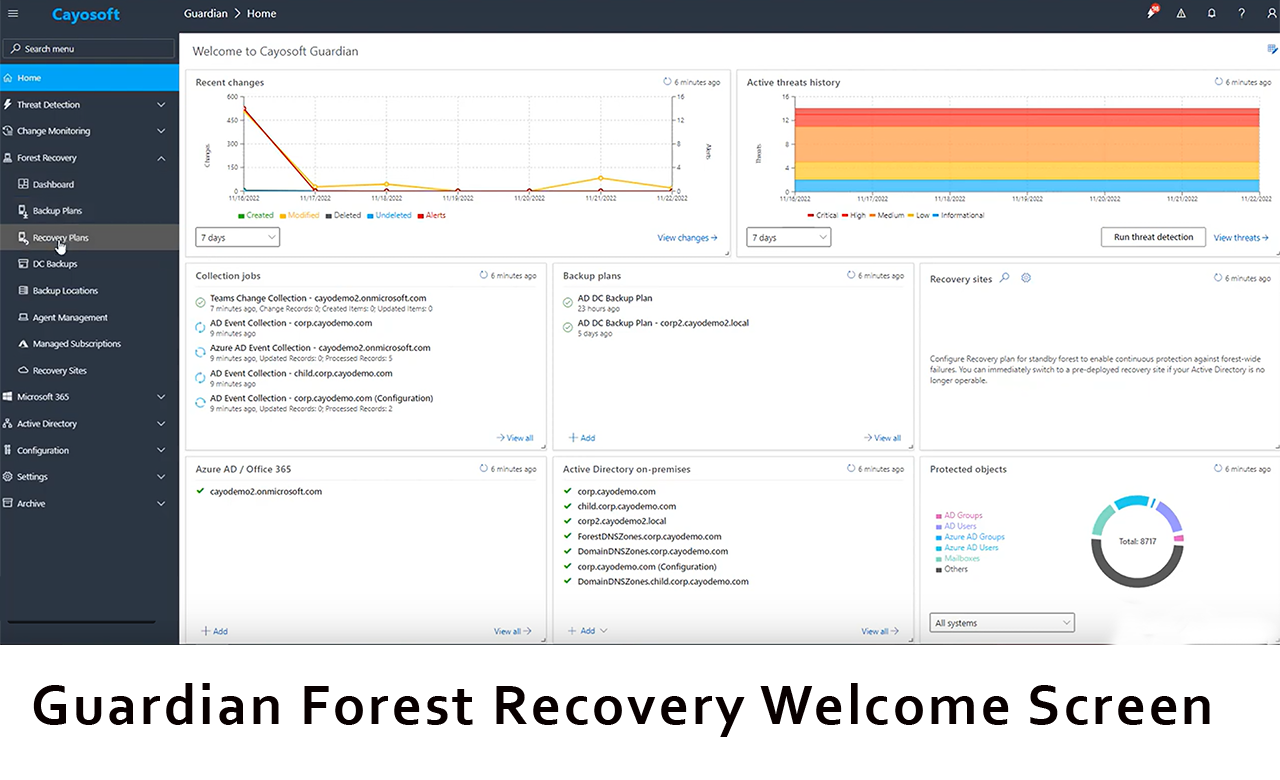Open the Azure AD Event Collection job
The height and width of the screenshot is (780, 1280).
[x=320, y=348]
